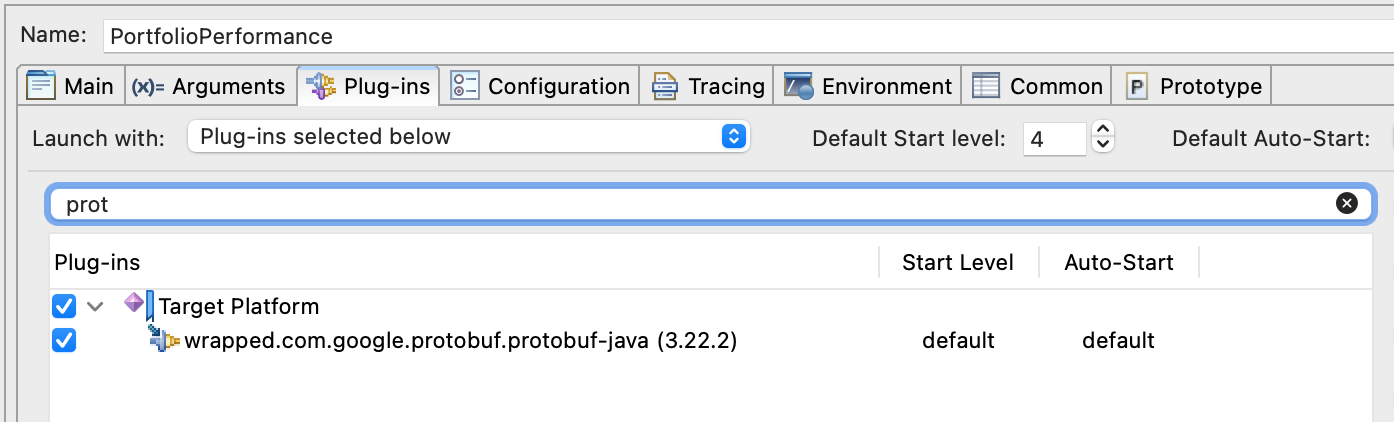Click the Tracing tab icon

click(665, 86)
